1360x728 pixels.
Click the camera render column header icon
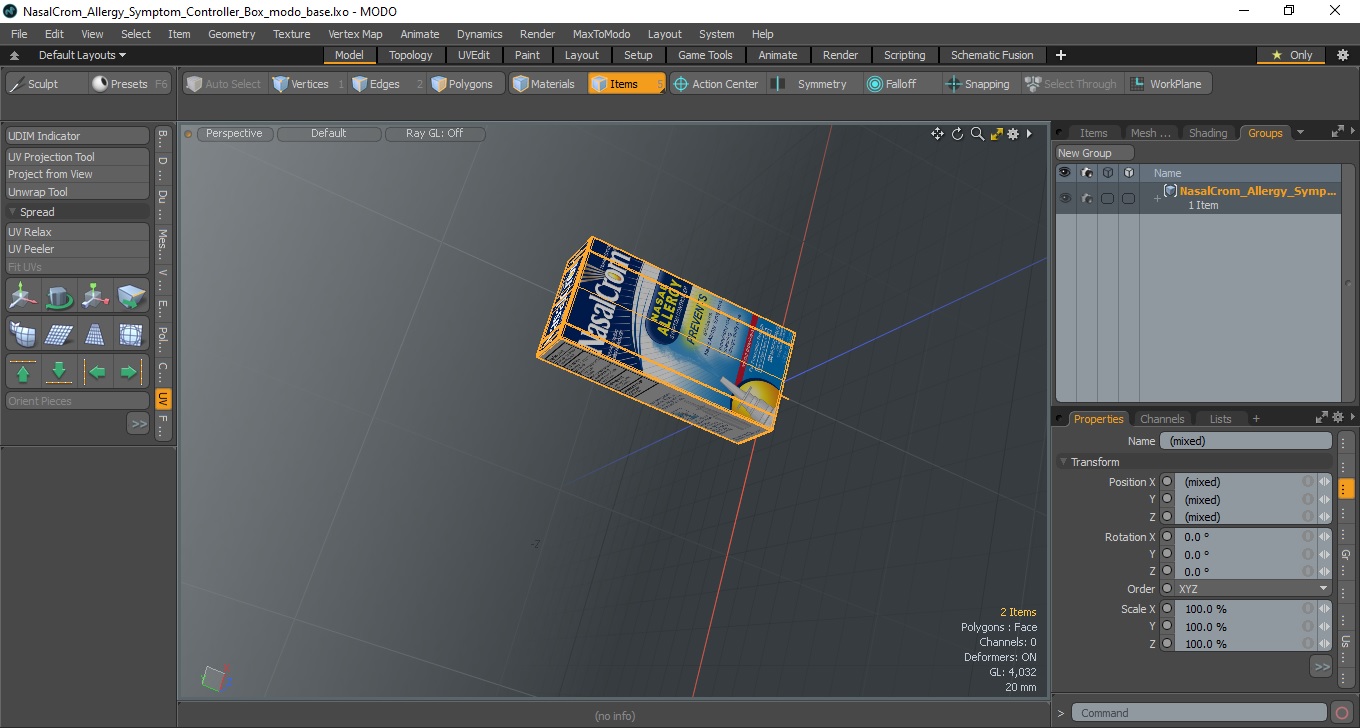click(x=1086, y=173)
